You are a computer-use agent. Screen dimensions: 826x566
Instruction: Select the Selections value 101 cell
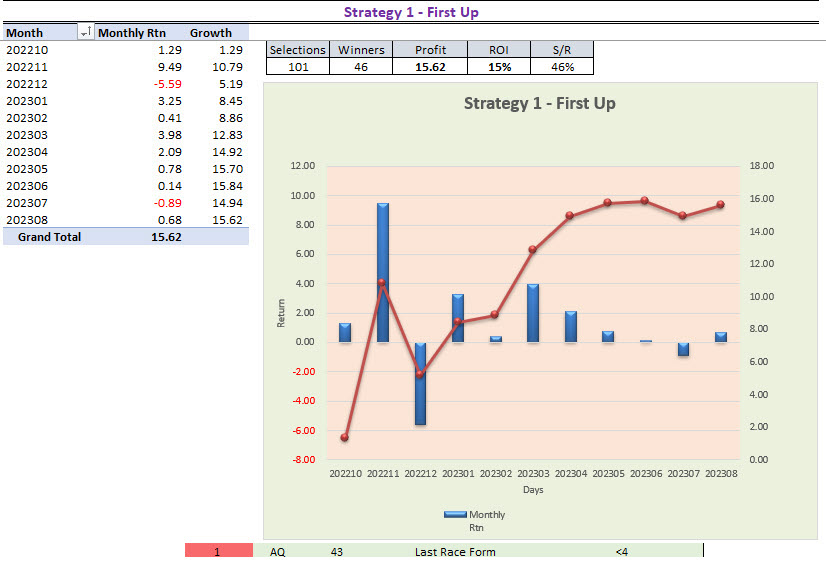tap(298, 67)
